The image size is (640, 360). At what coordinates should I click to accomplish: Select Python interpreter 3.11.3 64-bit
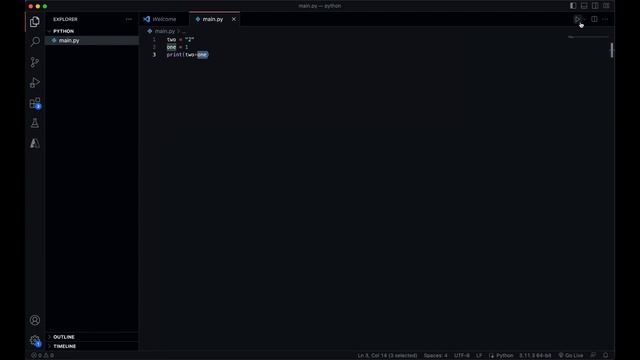point(535,355)
